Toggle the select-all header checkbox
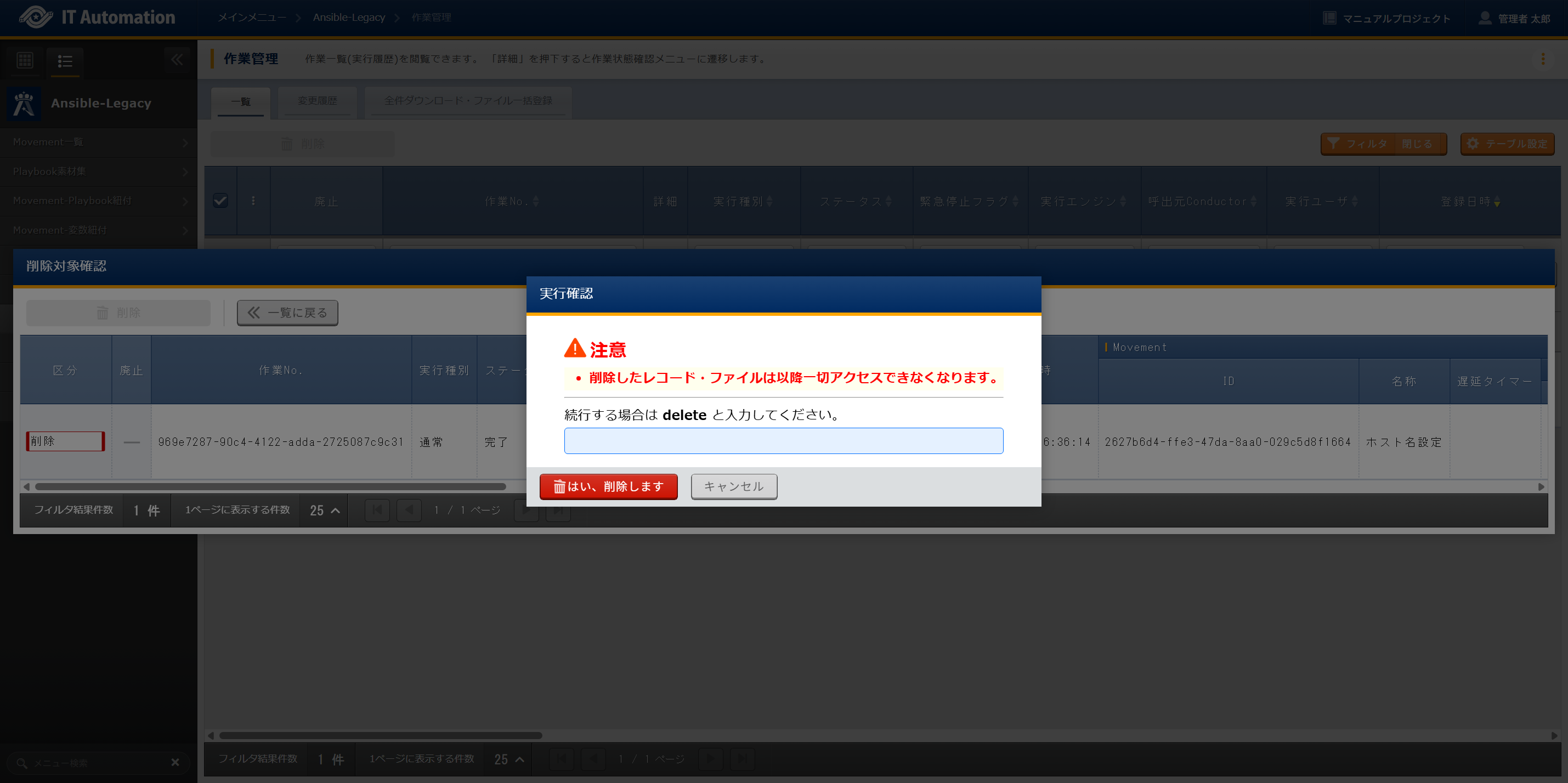1568x783 pixels. tap(220, 201)
